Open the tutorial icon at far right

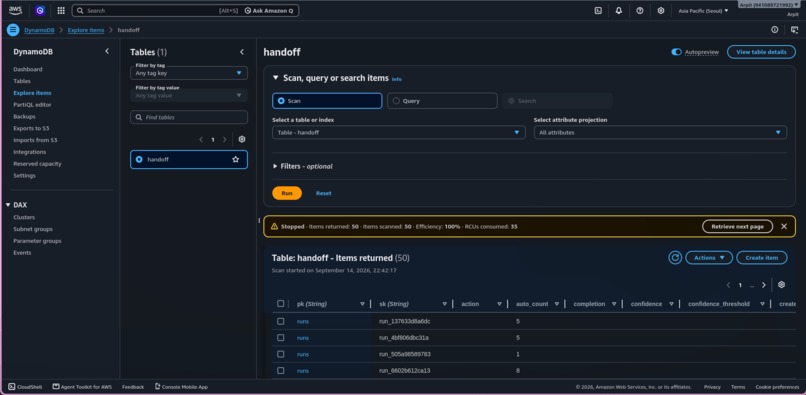(x=795, y=30)
